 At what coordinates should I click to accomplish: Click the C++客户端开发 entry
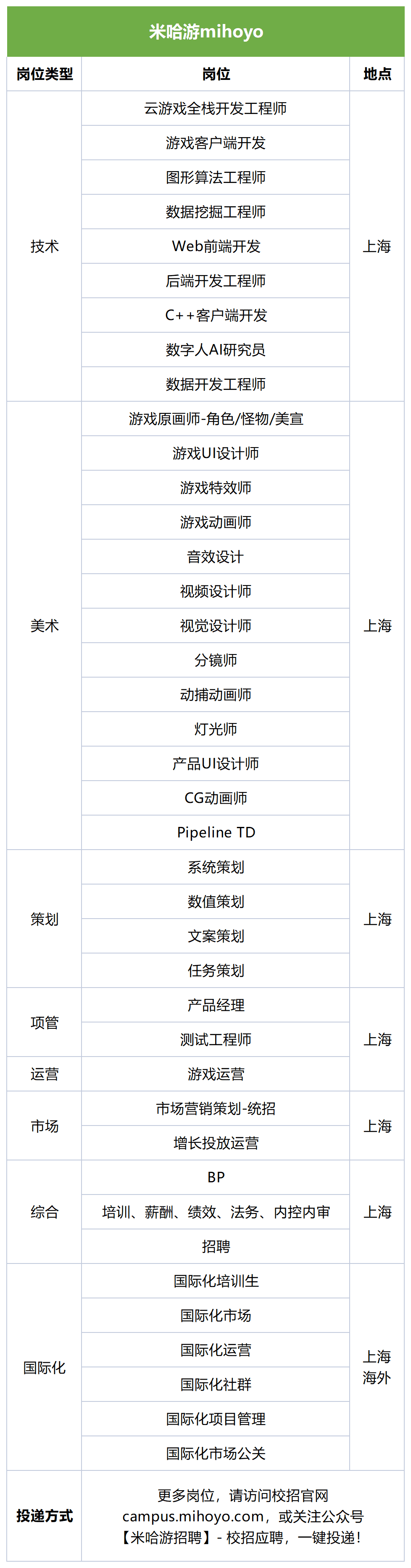coord(216,315)
